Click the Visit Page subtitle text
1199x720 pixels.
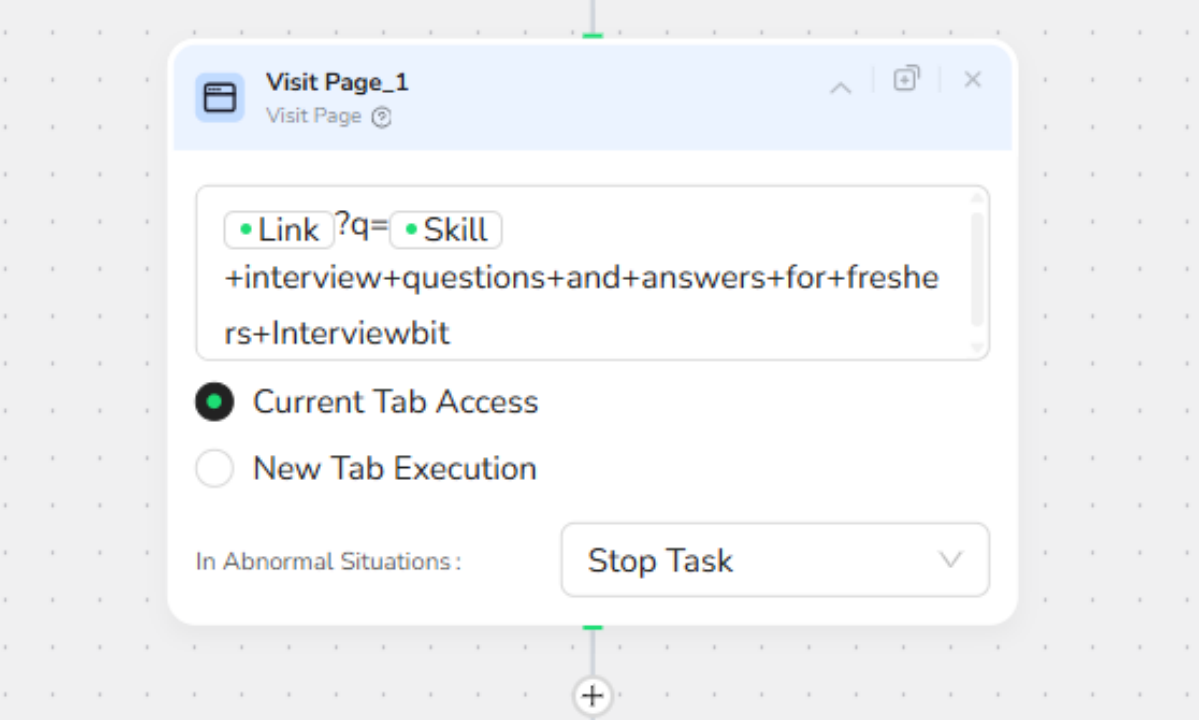pyautogui.click(x=313, y=116)
